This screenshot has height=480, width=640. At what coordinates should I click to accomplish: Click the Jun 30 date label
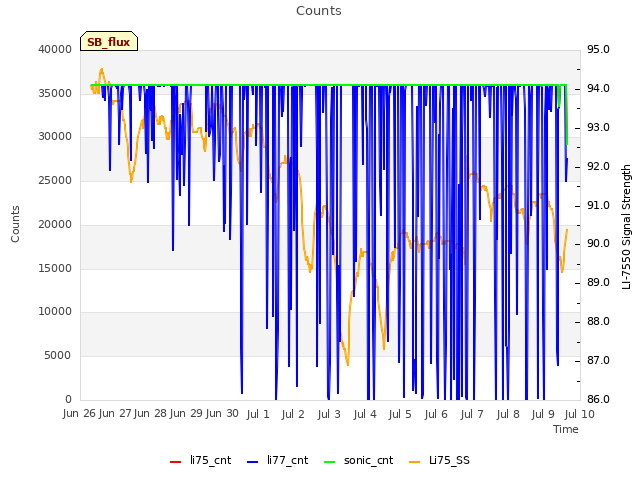coord(222,413)
